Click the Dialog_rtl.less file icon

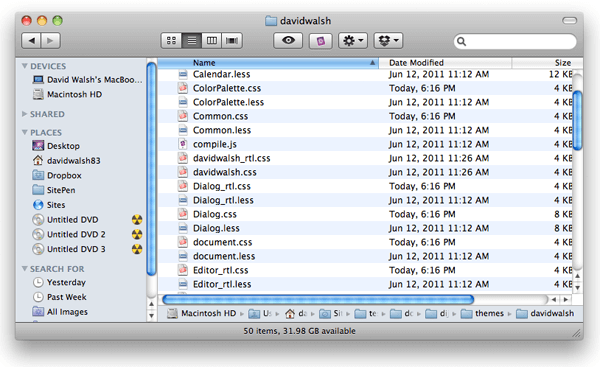(183, 200)
